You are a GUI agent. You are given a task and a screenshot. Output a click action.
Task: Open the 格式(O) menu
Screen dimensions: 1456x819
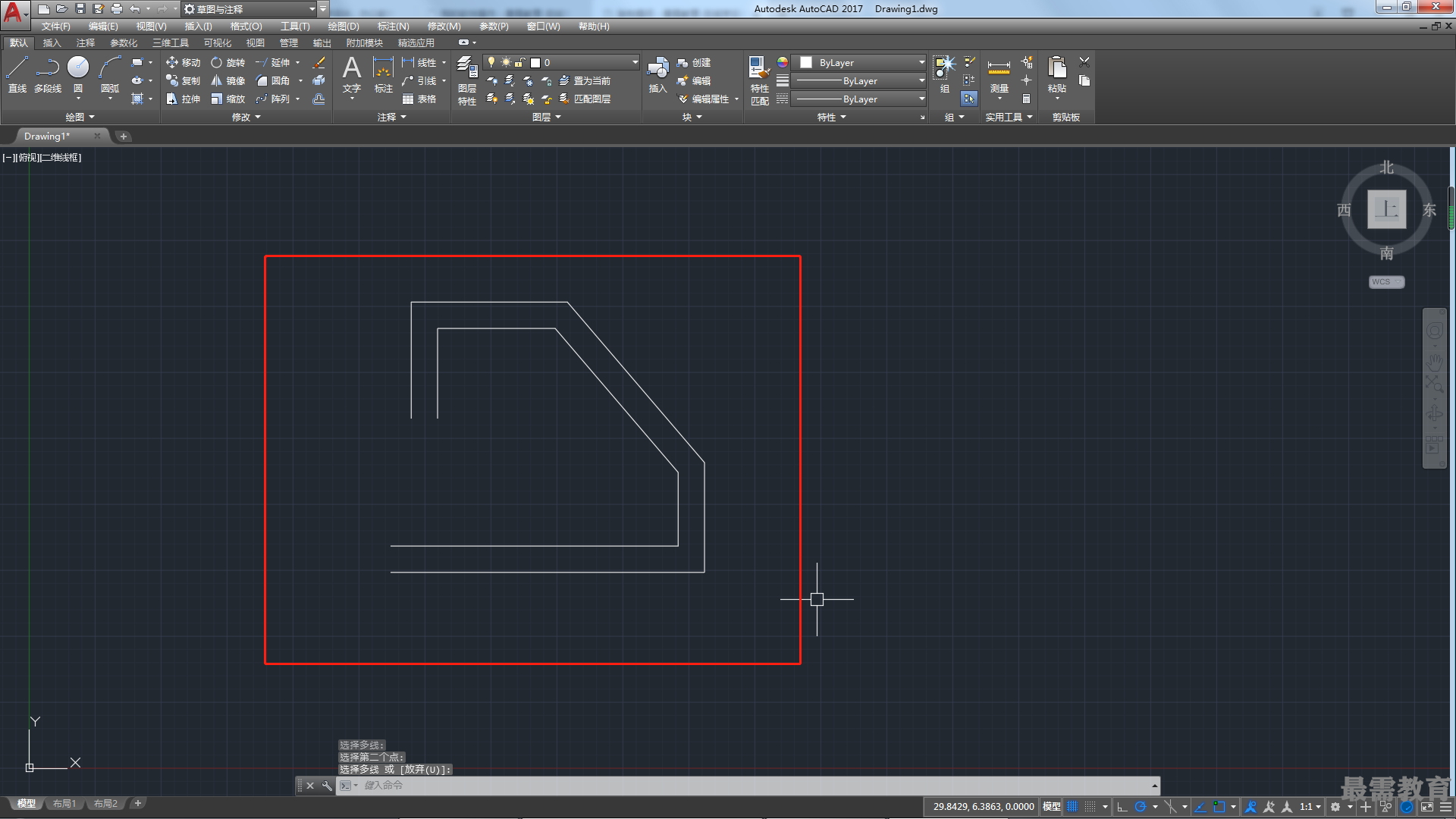[246, 27]
